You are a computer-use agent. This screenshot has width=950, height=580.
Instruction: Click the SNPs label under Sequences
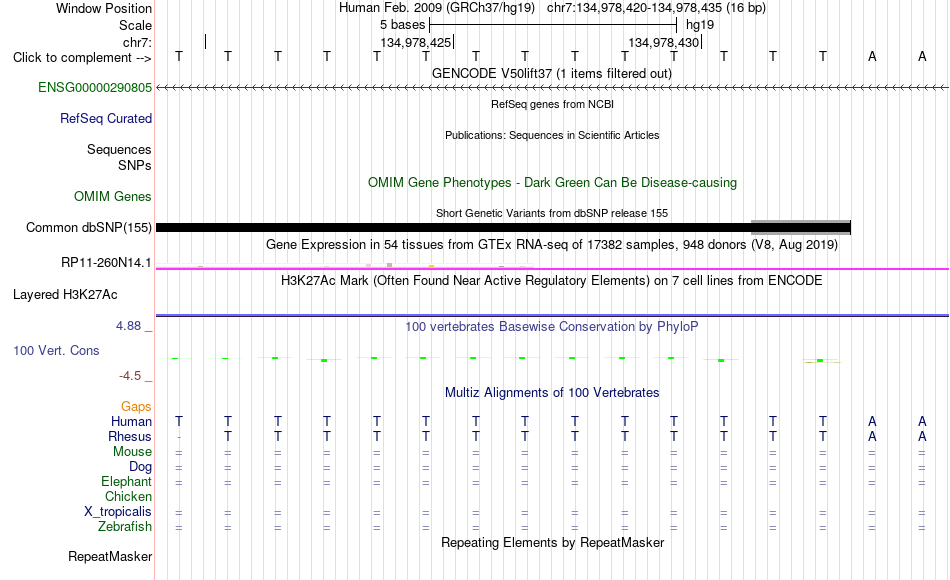(x=135, y=165)
